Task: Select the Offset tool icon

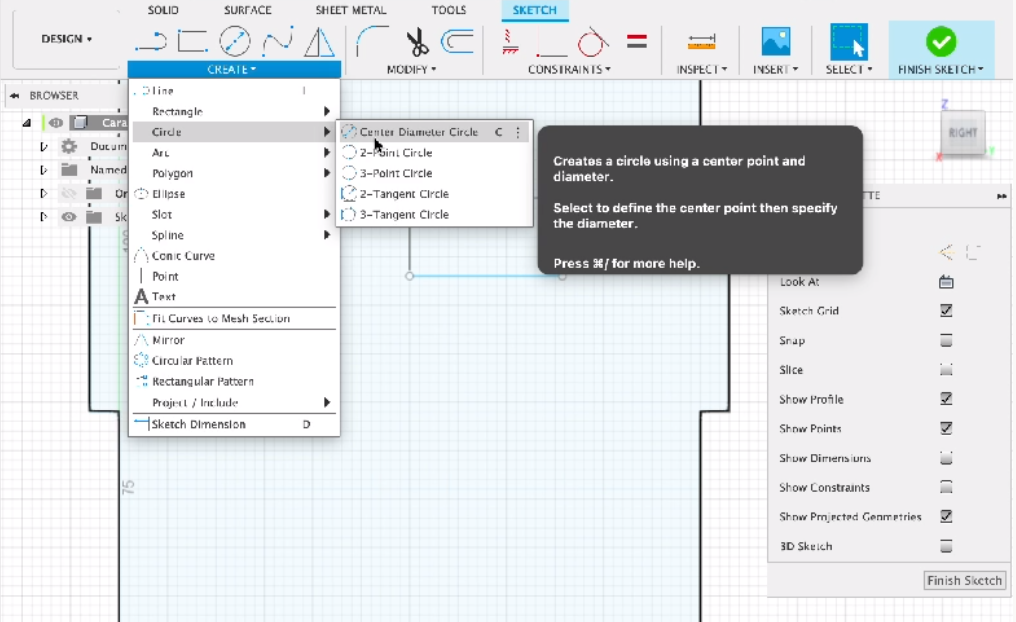Action: 457,41
